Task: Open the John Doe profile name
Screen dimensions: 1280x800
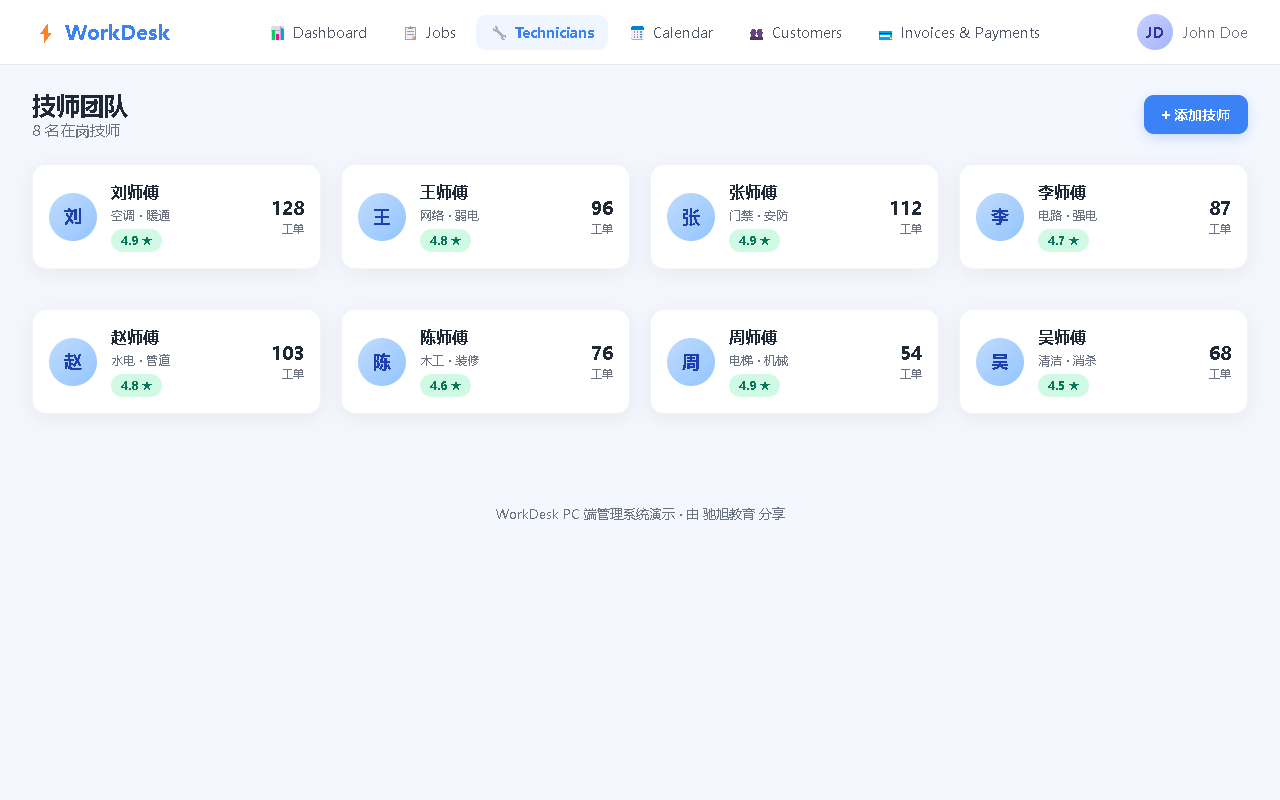Action: pos(1215,32)
